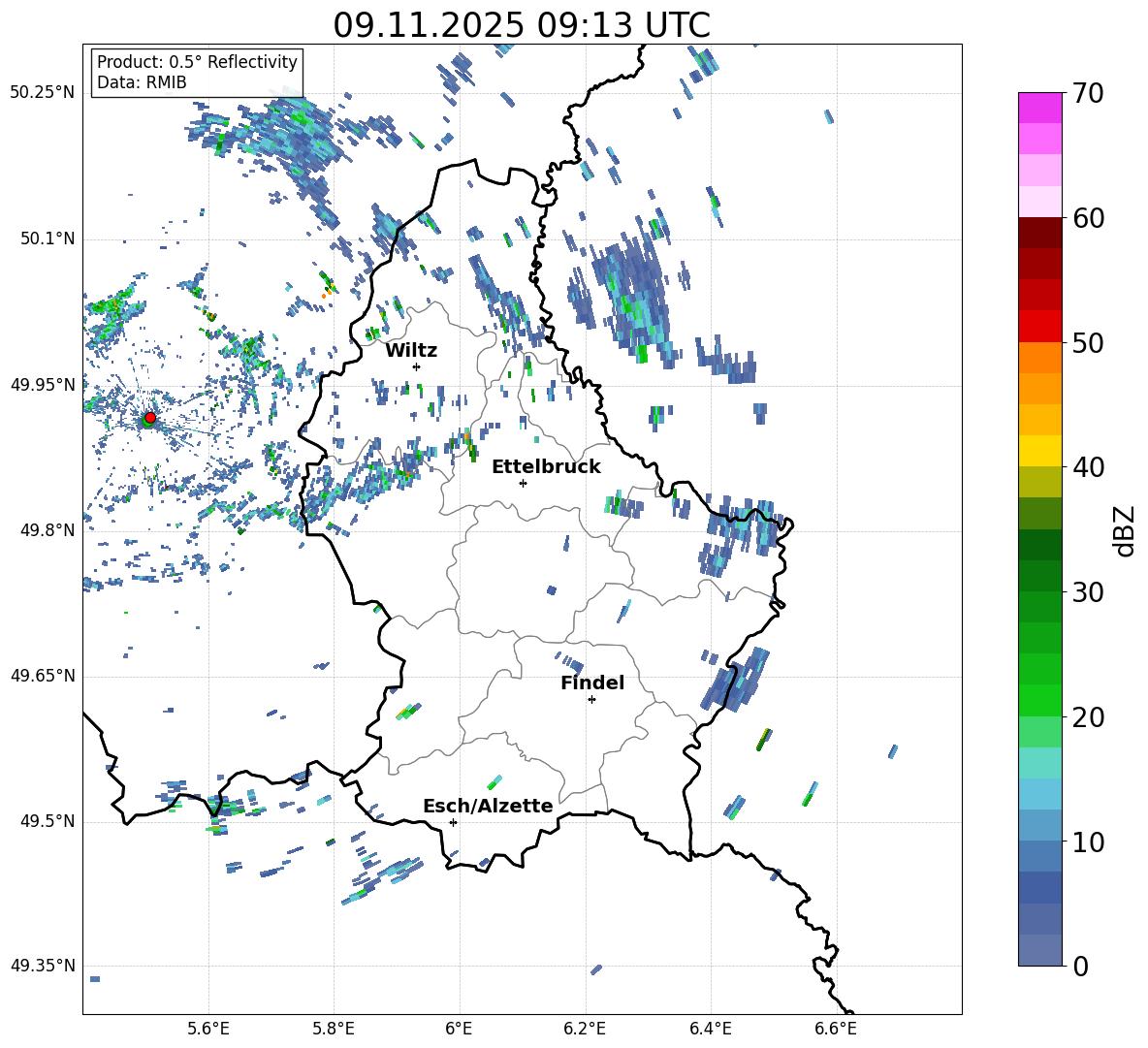Click the Findel station cross marker
Image resolution: width=1148 pixels, height=1048 pixels.
coord(591,699)
